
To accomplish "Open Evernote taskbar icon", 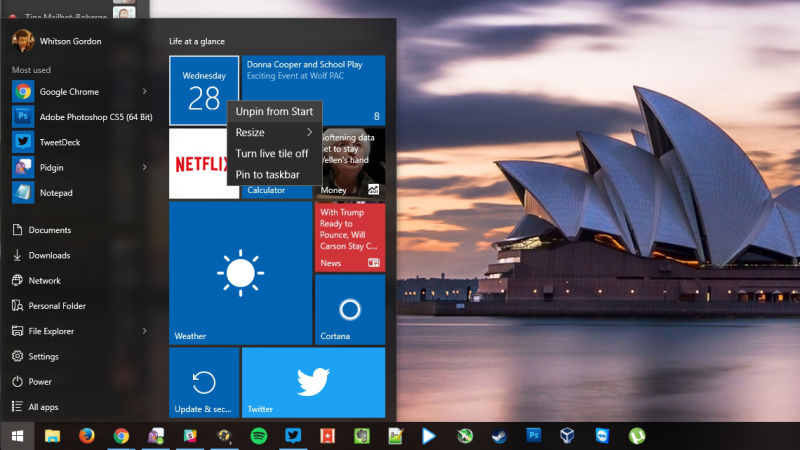I will 362,436.
